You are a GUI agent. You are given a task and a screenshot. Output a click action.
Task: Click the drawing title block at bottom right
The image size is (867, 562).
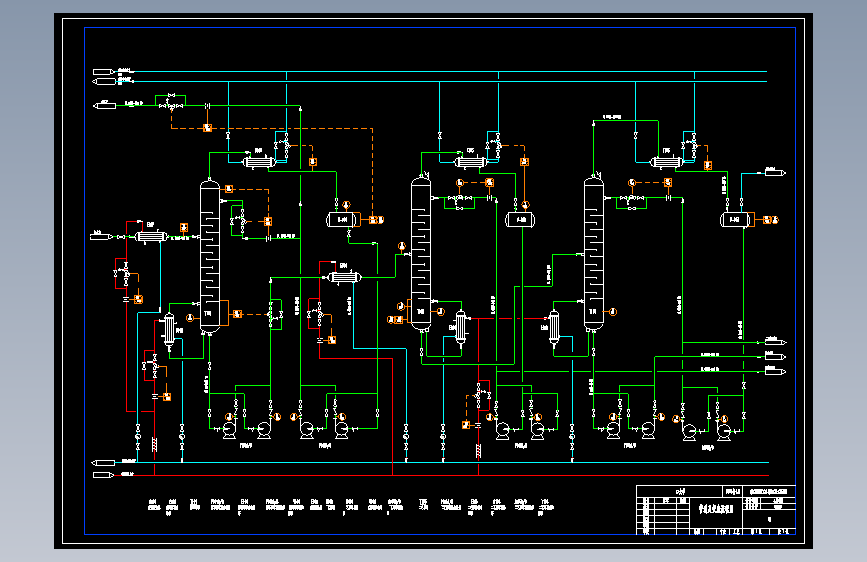click(x=716, y=510)
